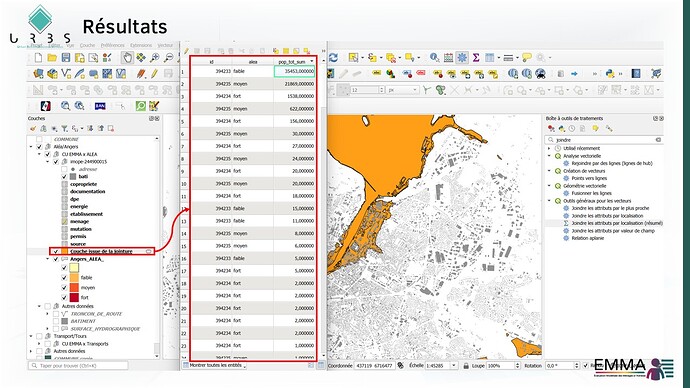Image resolution: width=690 pixels, height=388 pixels.
Task: Sort the table by pop_tot_sum column header
Action: coord(294,62)
